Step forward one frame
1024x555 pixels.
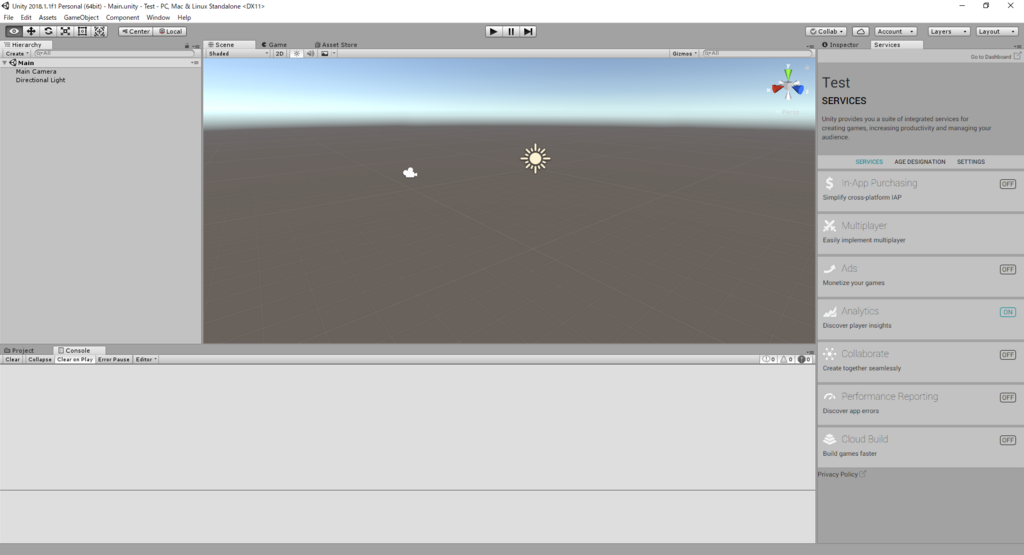[x=528, y=31]
